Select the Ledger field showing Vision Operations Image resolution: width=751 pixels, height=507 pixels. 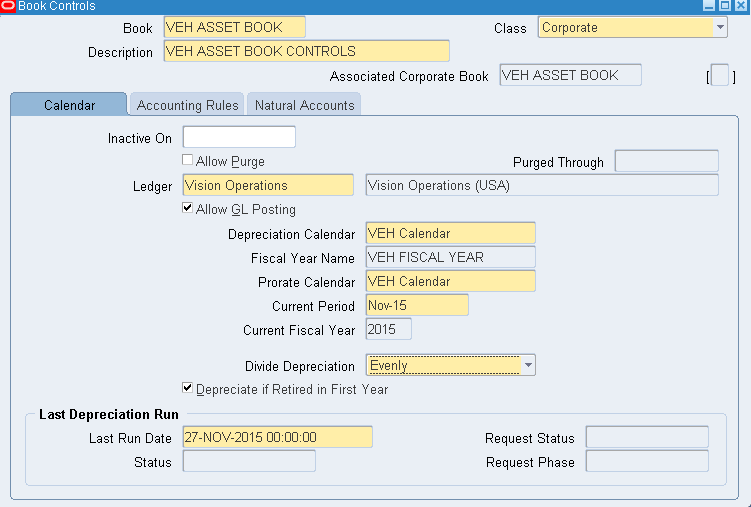268,185
